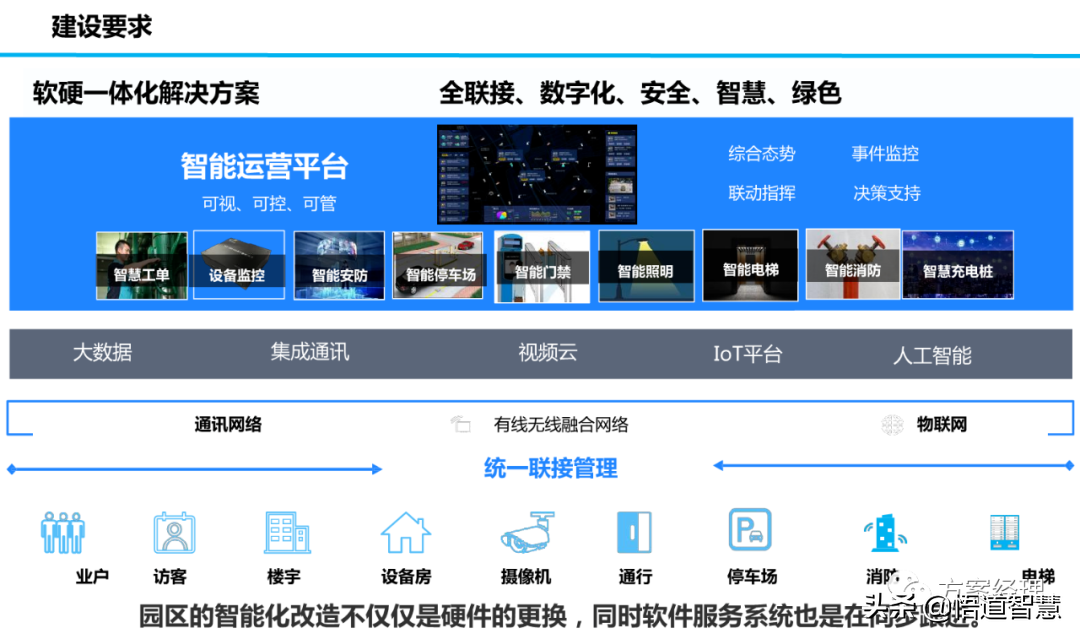Image resolution: width=1080 pixels, height=639 pixels.
Task: Click the 物联网 label
Action: [942, 425]
